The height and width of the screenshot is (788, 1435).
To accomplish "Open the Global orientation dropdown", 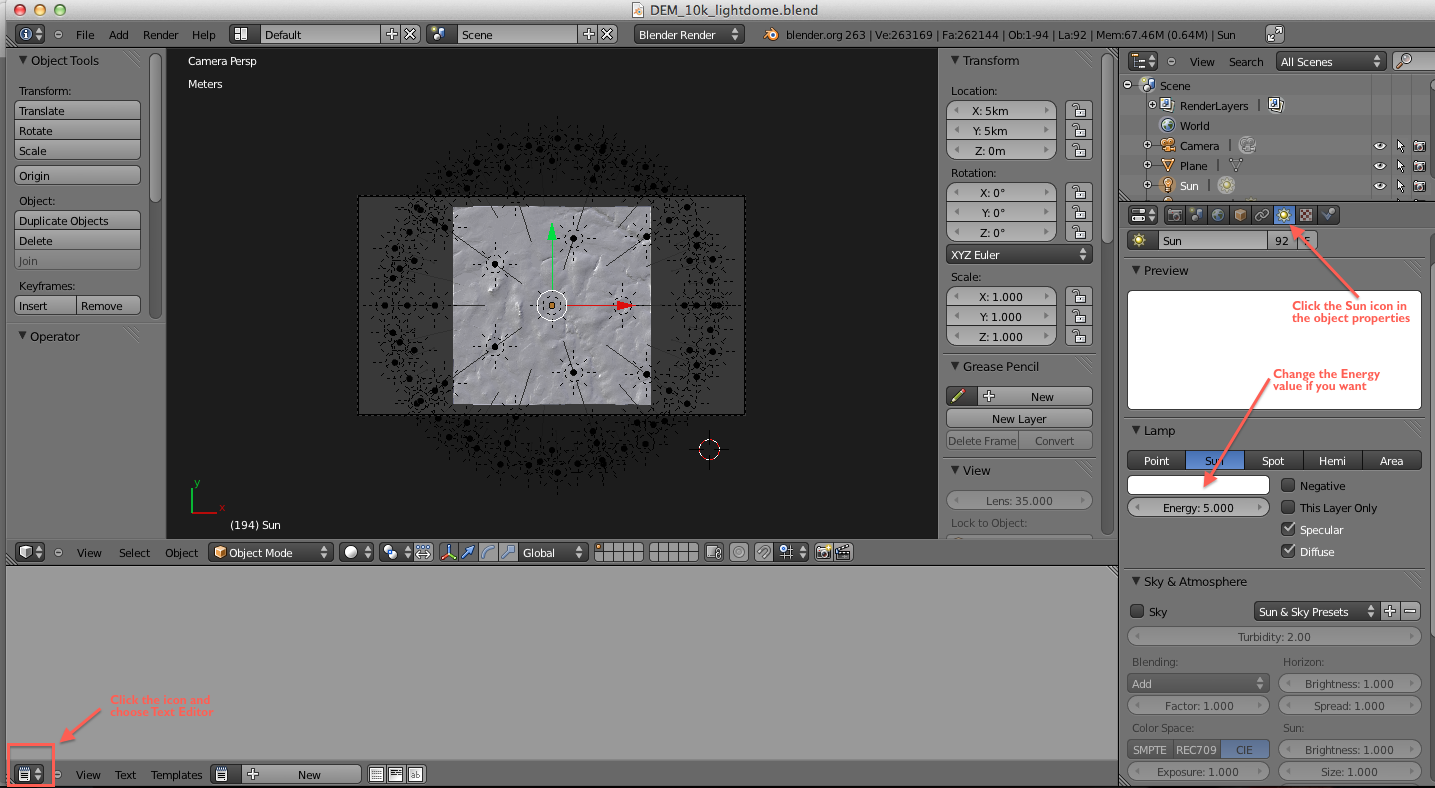I will (554, 552).
